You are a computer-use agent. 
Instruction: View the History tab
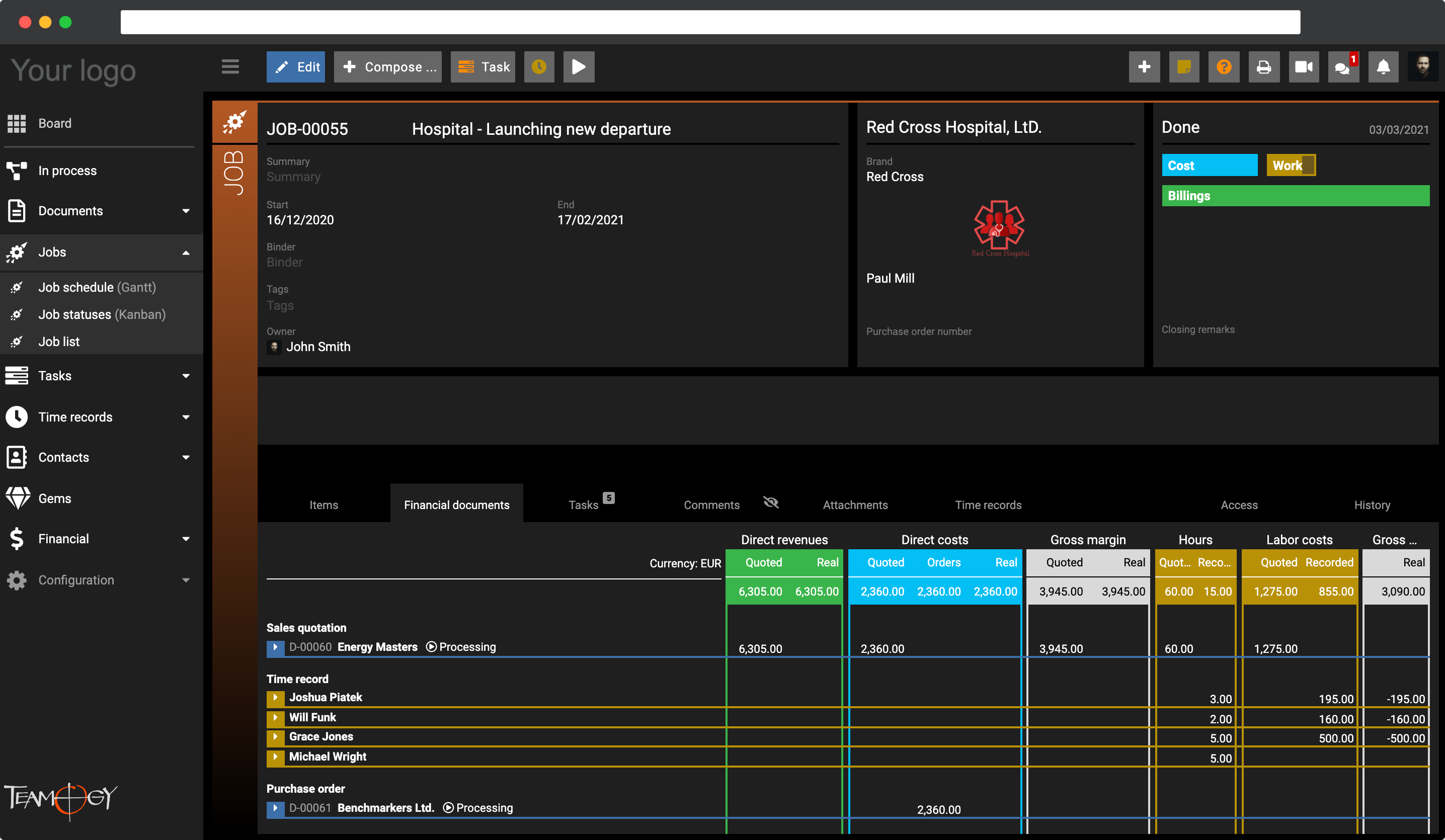click(x=1372, y=505)
